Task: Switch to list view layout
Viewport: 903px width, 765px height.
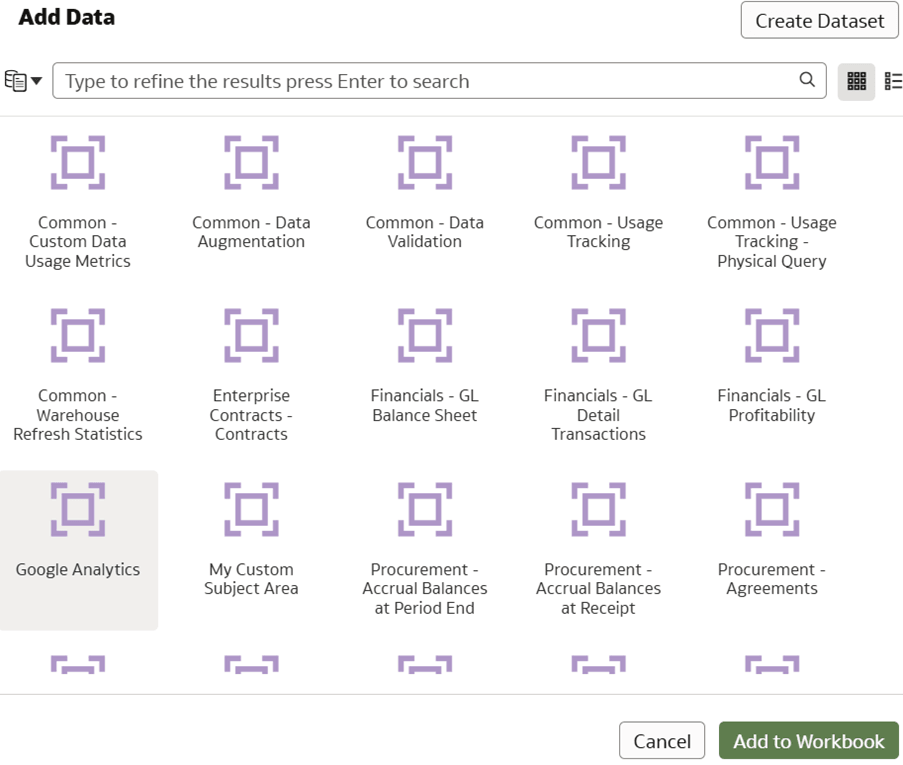Action: point(893,81)
